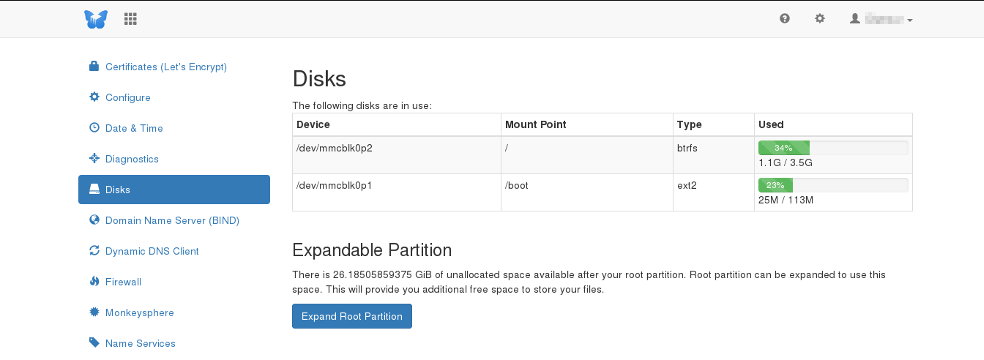Click the FreedomBox butterfly logo
This screenshot has height=360, width=984.
pyautogui.click(x=95, y=19)
